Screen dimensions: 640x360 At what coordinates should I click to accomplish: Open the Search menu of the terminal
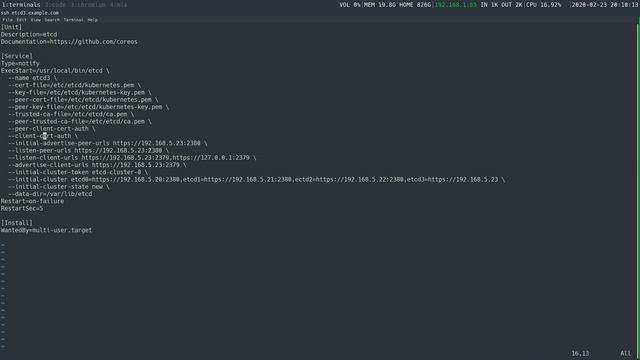[x=52, y=20]
